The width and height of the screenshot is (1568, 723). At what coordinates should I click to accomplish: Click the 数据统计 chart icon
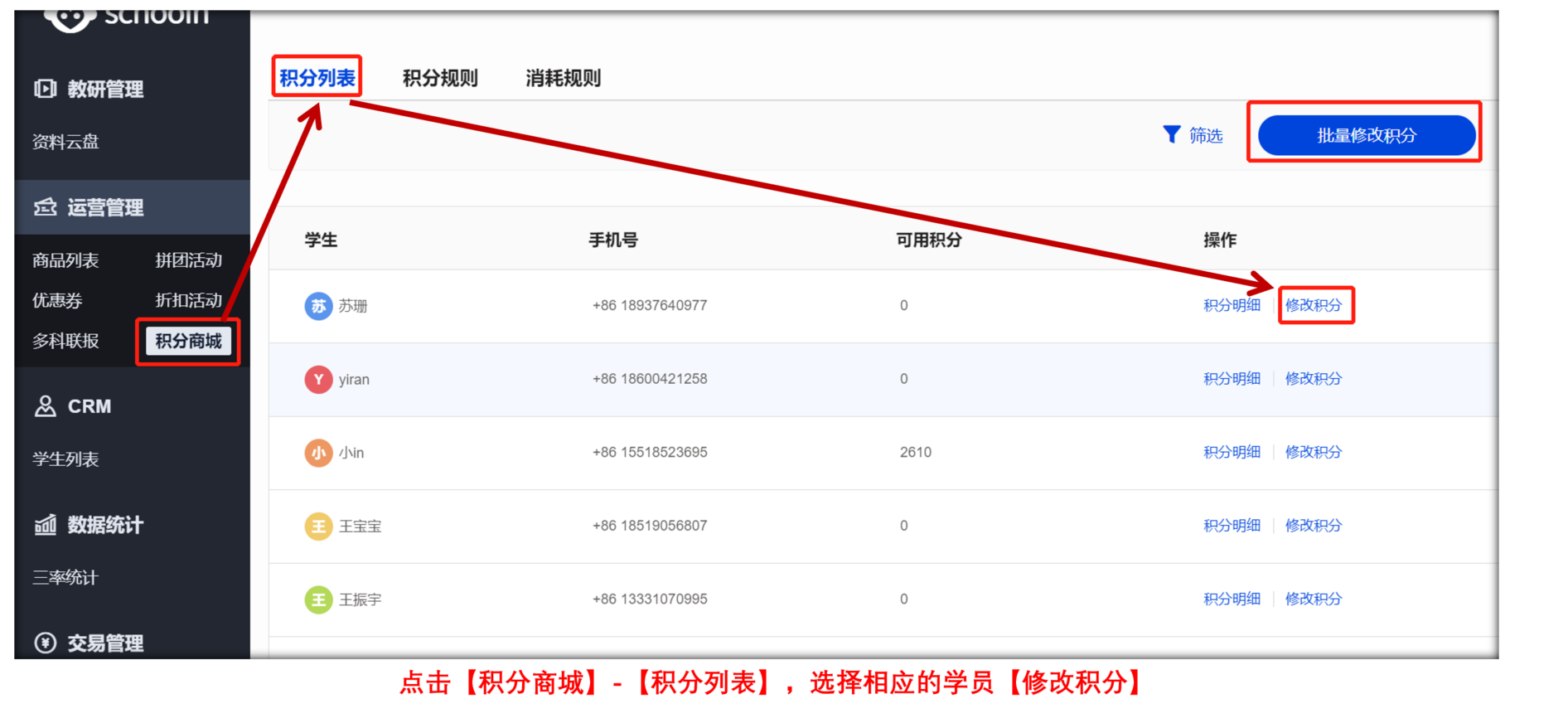point(45,525)
